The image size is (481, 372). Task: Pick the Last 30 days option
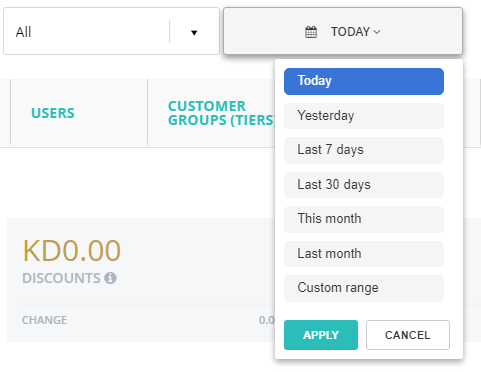tap(364, 185)
